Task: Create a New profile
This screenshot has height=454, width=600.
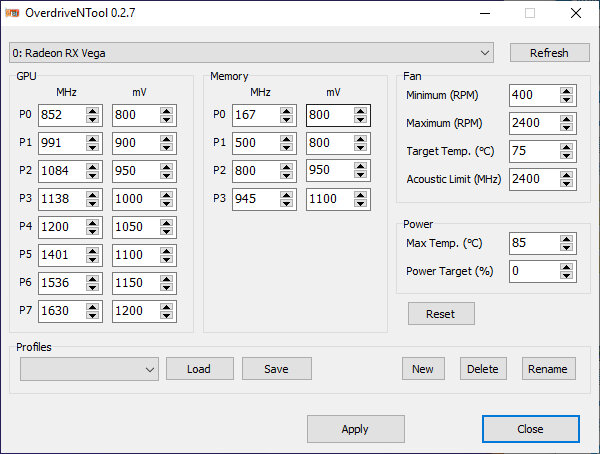Action: (423, 369)
